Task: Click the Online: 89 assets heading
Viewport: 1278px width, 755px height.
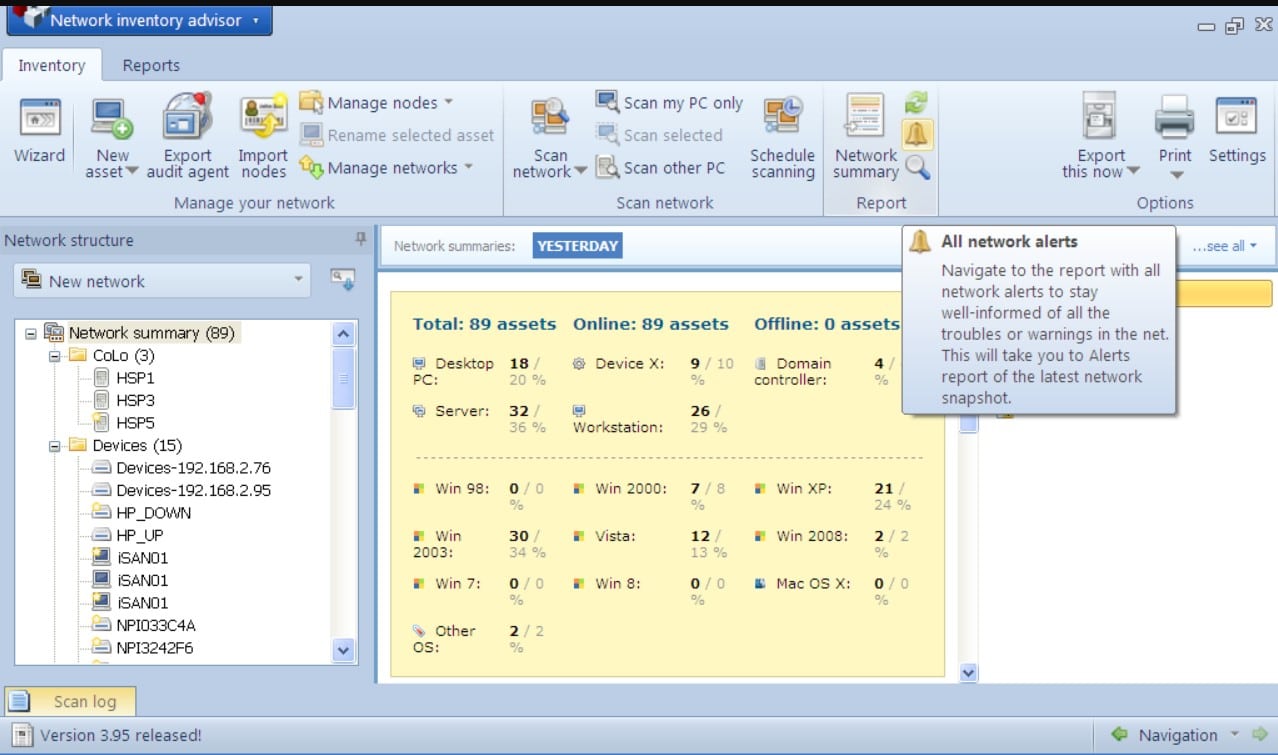Action: (651, 324)
